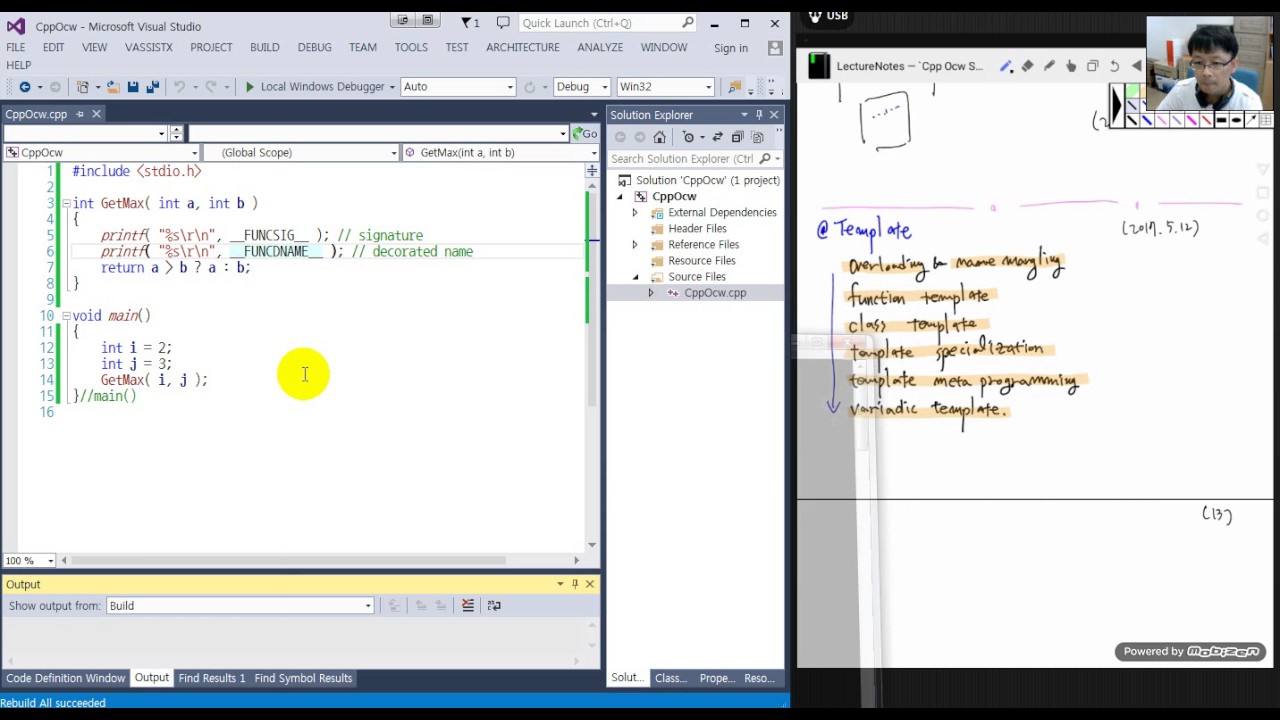Select pen tool in LectureNotes toolbar
The height and width of the screenshot is (720, 1280).
1006,66
